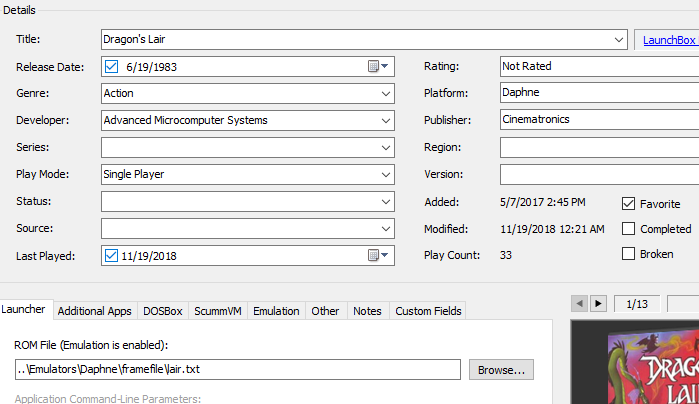Click the Publisher field showing Cinematronics
699x404 pixels.
click(x=599, y=120)
